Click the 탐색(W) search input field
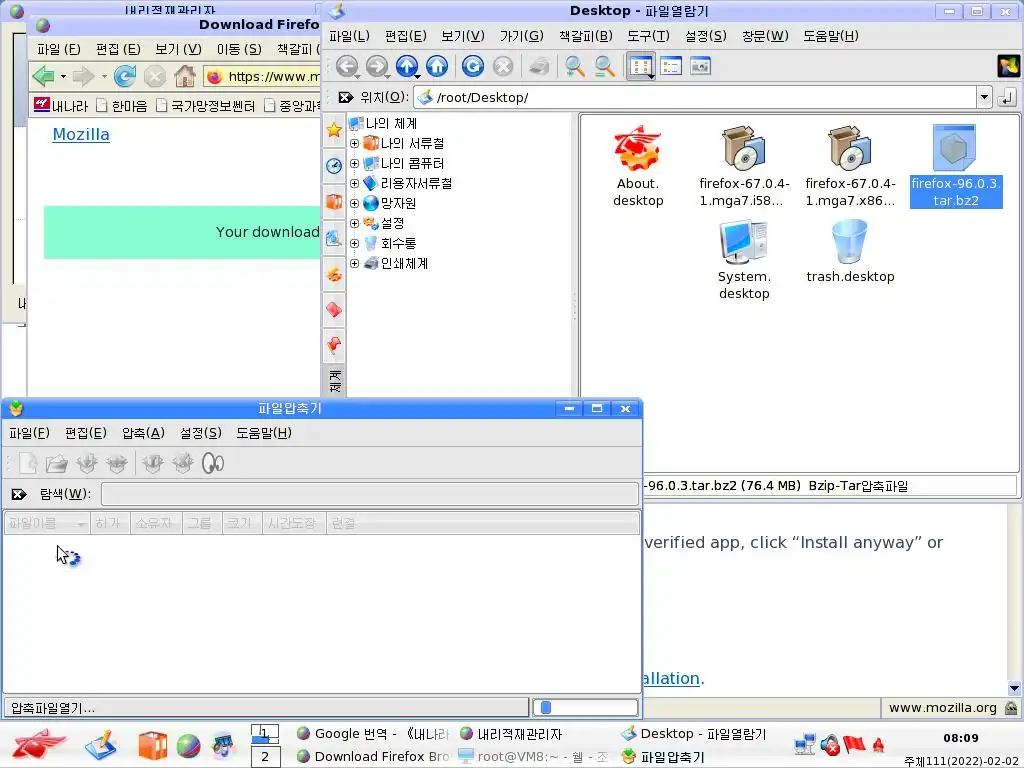 [370, 494]
